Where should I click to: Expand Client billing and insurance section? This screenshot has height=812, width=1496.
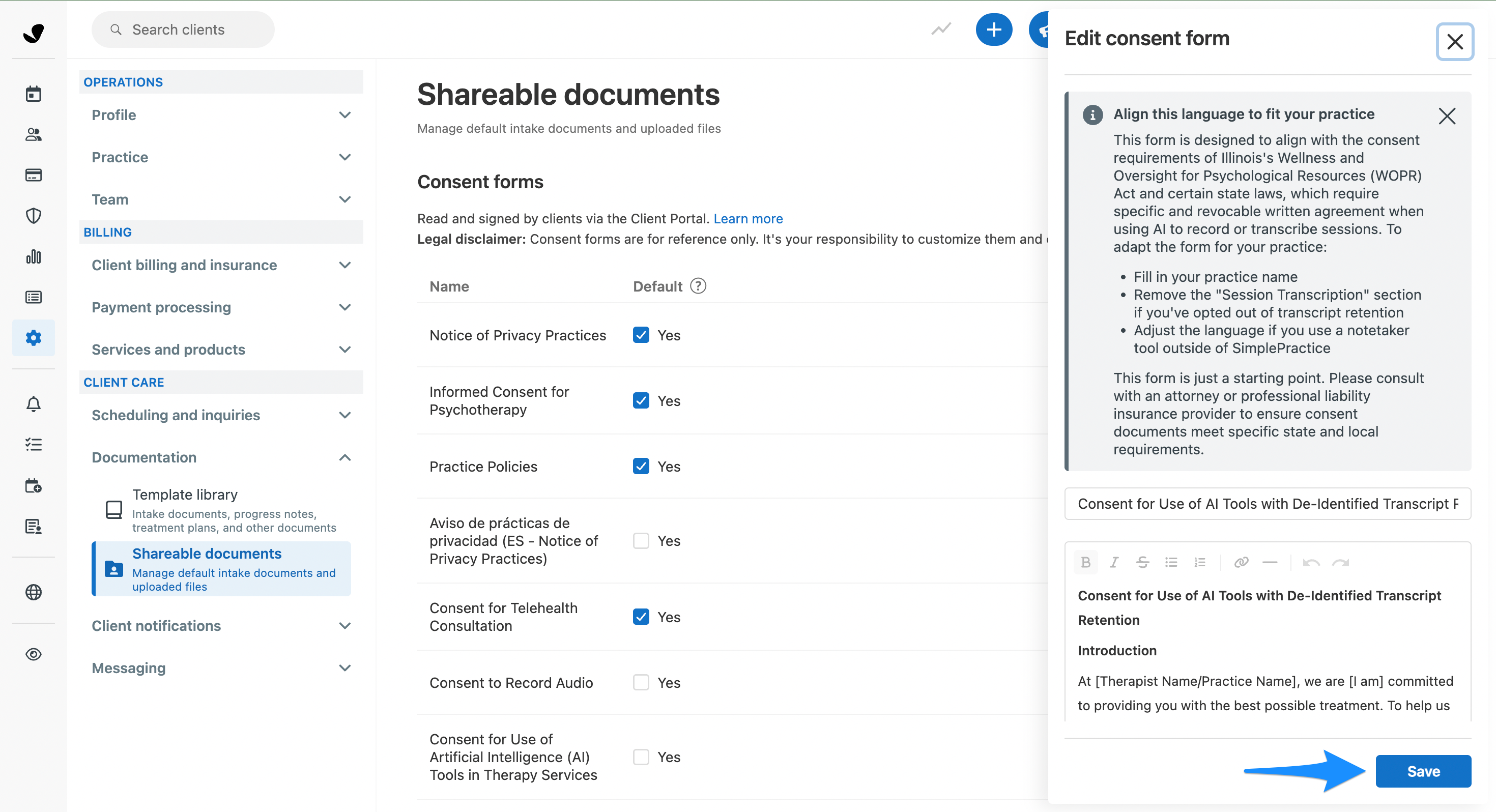[221, 265]
